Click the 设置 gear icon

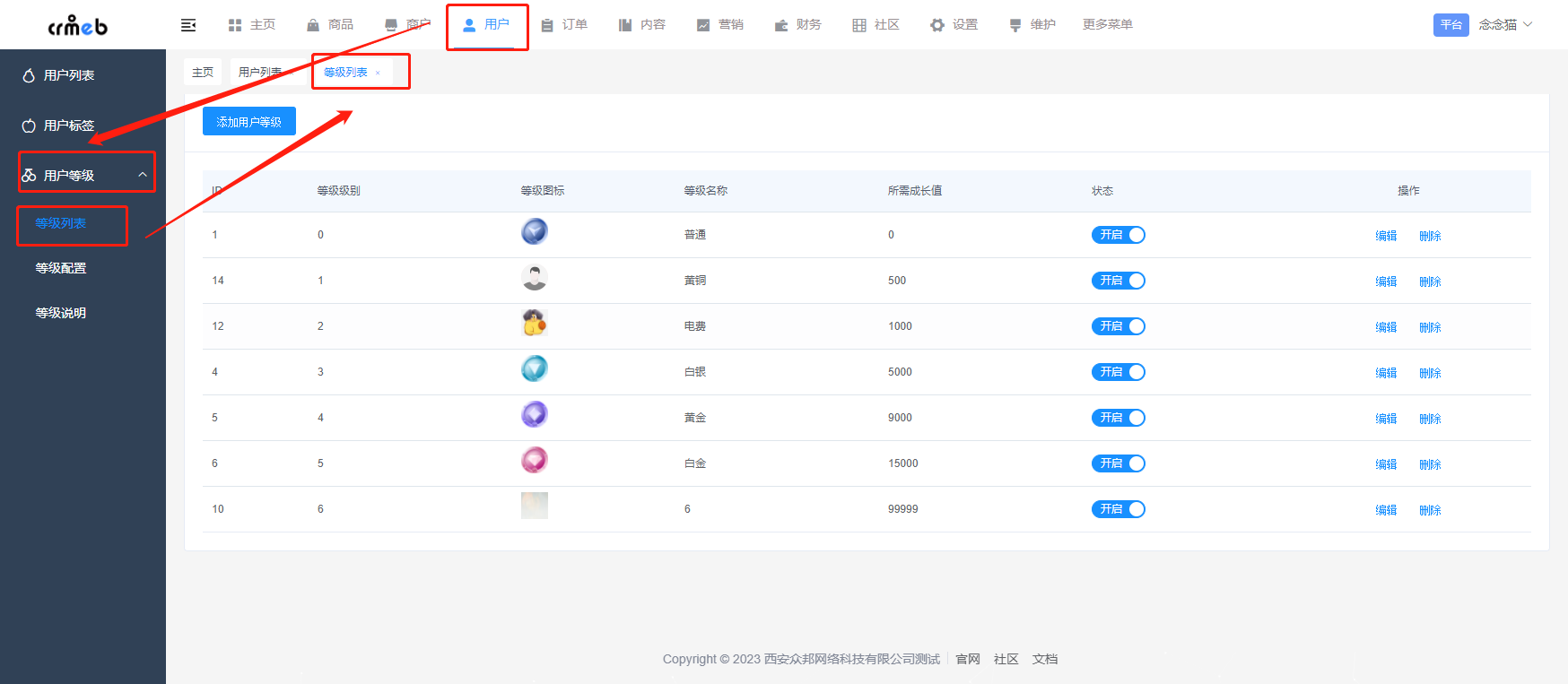937,25
